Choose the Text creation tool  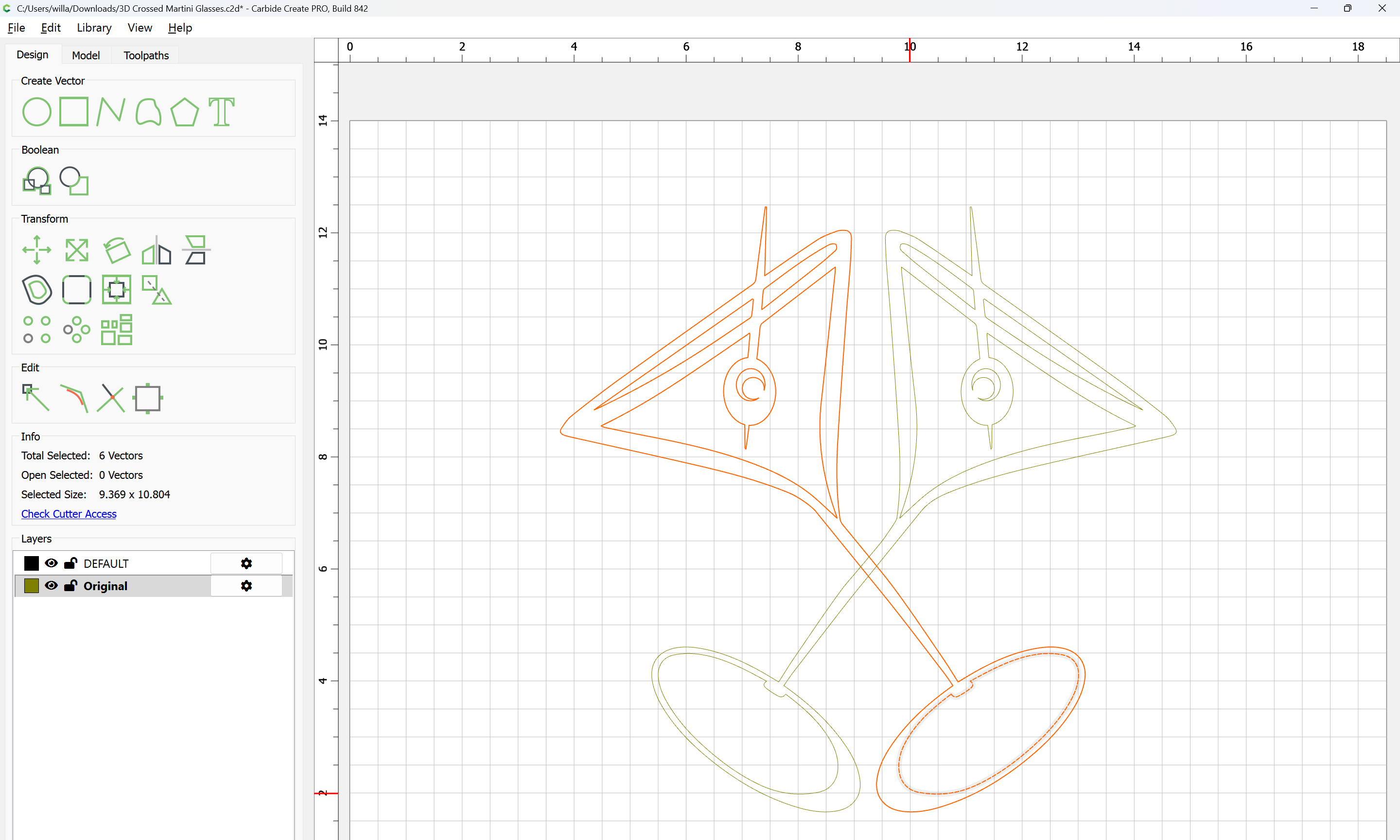(221, 111)
